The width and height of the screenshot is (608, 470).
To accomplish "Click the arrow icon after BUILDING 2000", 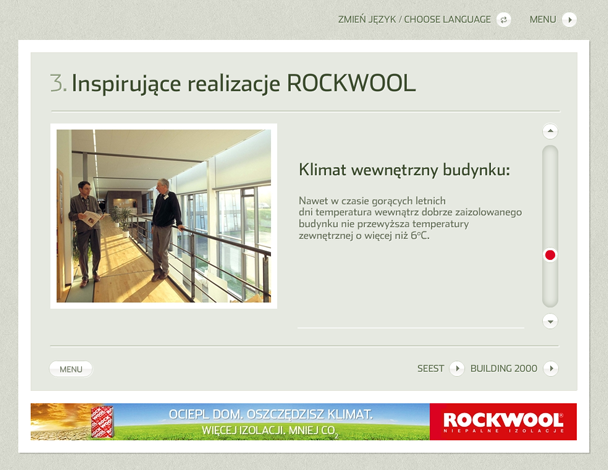I will click(550, 368).
